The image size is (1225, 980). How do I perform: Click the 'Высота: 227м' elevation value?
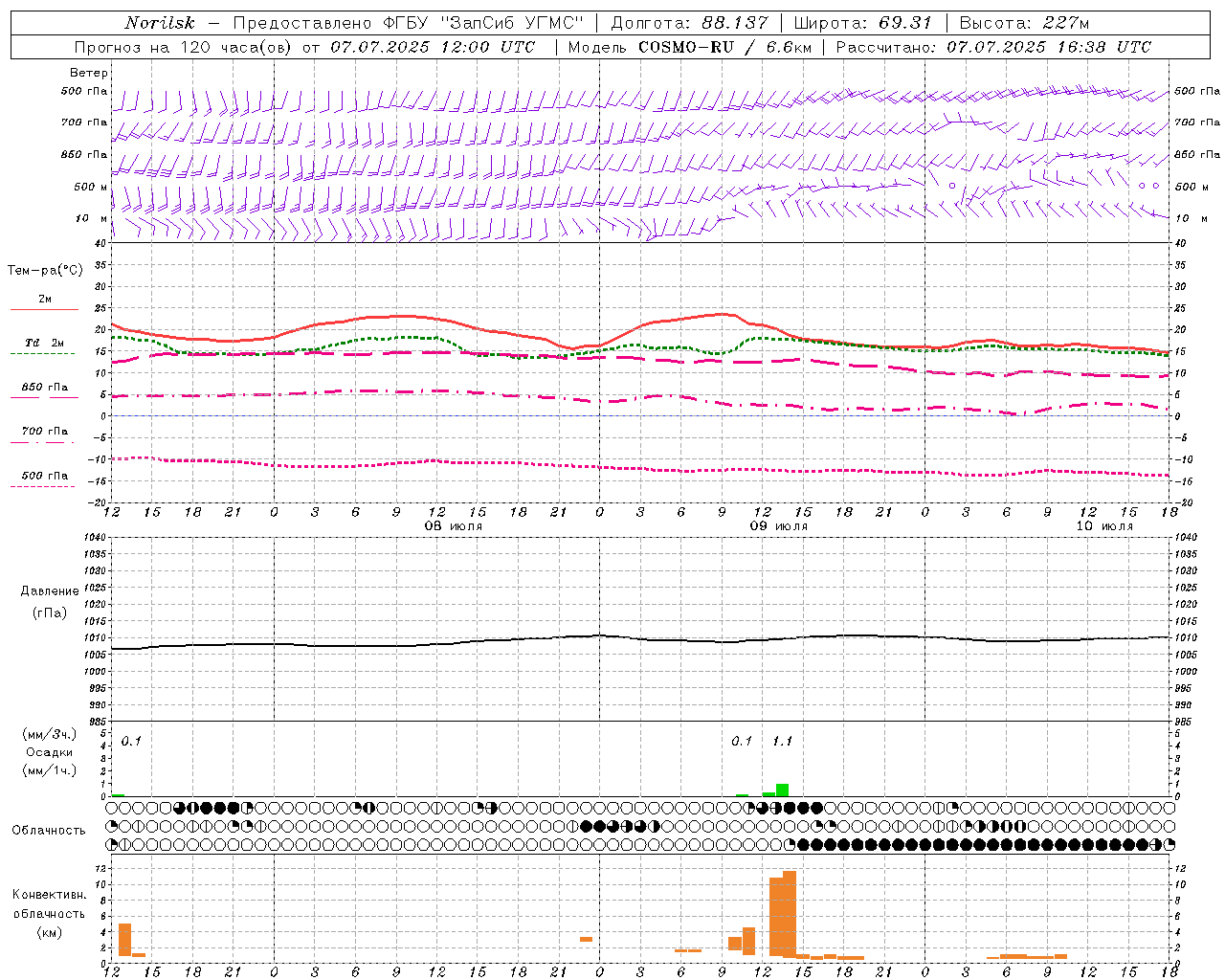[1024, 23]
